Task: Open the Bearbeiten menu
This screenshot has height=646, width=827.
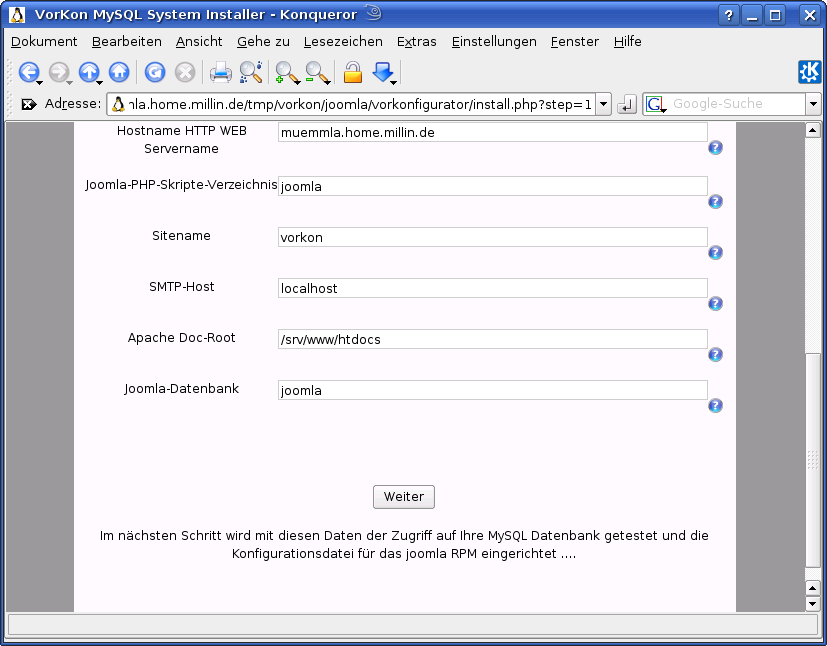Action: click(x=127, y=42)
